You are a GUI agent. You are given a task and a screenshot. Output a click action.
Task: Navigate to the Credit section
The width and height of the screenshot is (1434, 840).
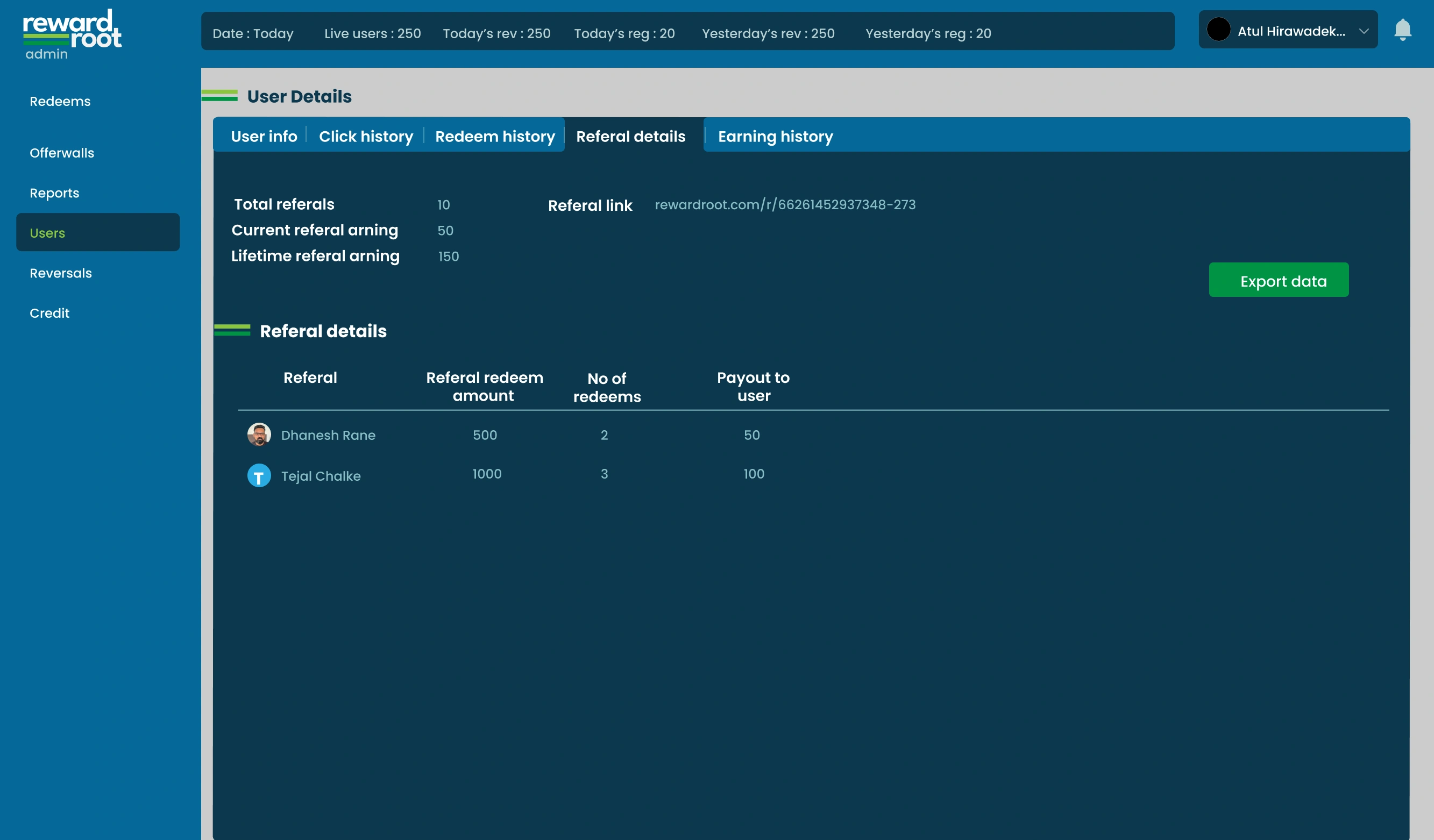[49, 312]
